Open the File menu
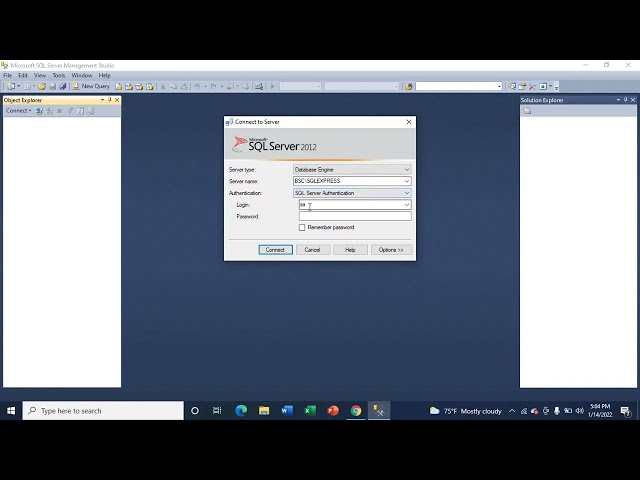Viewport: 640px width, 480px height. [x=8, y=76]
